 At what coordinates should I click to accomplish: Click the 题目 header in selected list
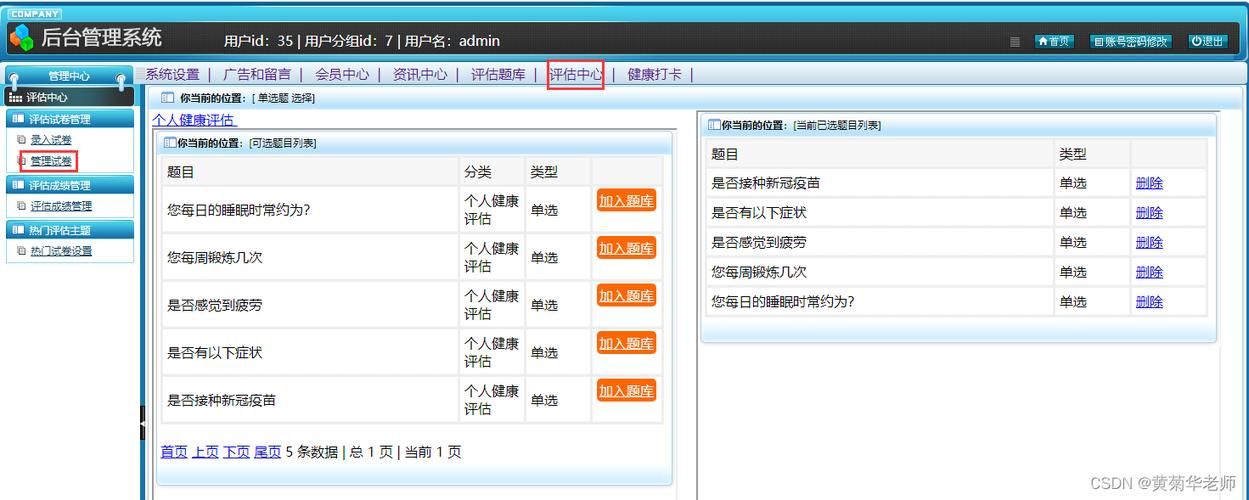725,154
